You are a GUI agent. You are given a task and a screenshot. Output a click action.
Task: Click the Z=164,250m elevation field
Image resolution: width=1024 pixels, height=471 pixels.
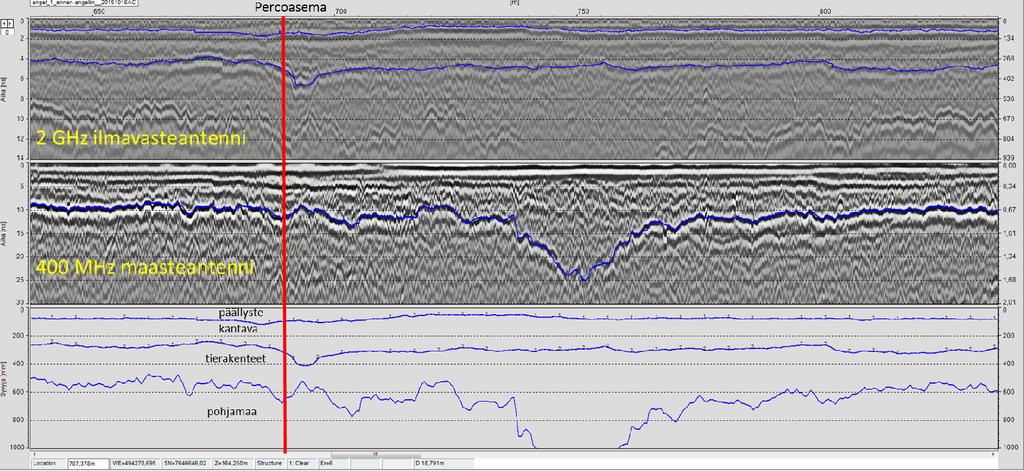232,463
